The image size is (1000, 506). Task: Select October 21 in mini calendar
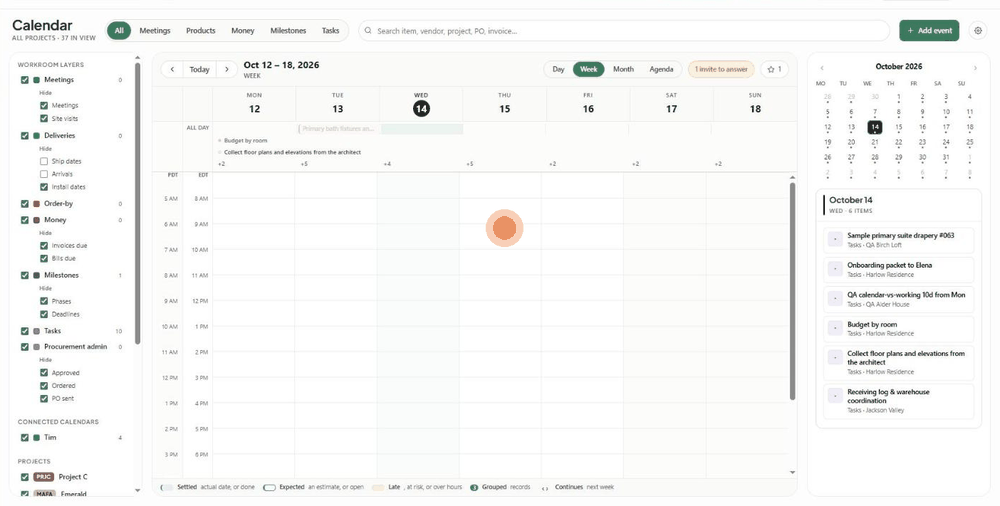(875, 142)
